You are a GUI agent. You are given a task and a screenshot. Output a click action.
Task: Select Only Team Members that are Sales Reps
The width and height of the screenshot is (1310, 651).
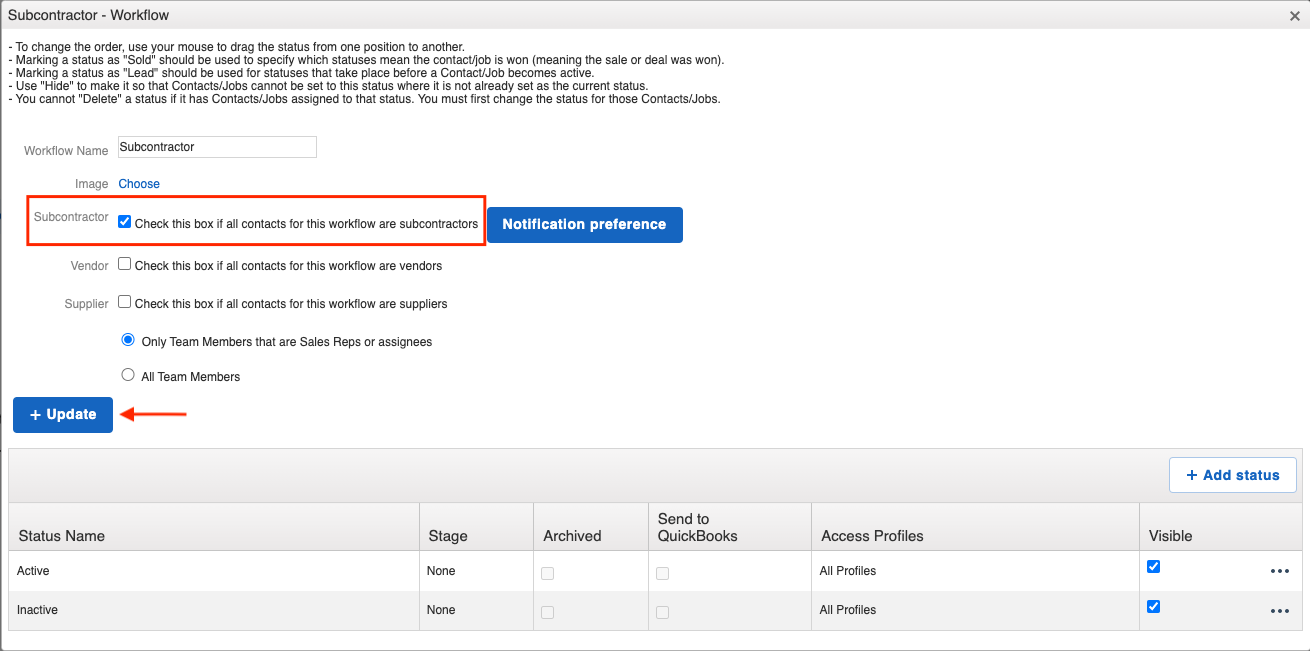pos(128,339)
